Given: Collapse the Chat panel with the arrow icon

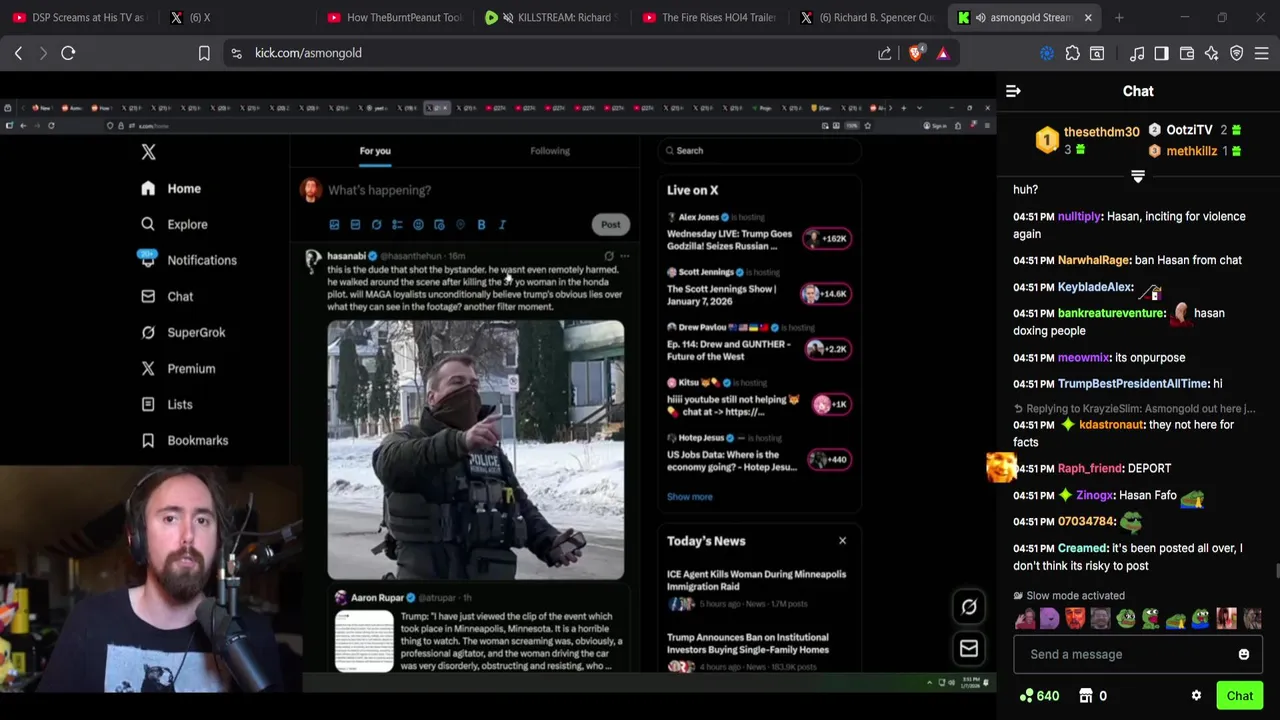Looking at the screenshot, I should coord(1013,91).
